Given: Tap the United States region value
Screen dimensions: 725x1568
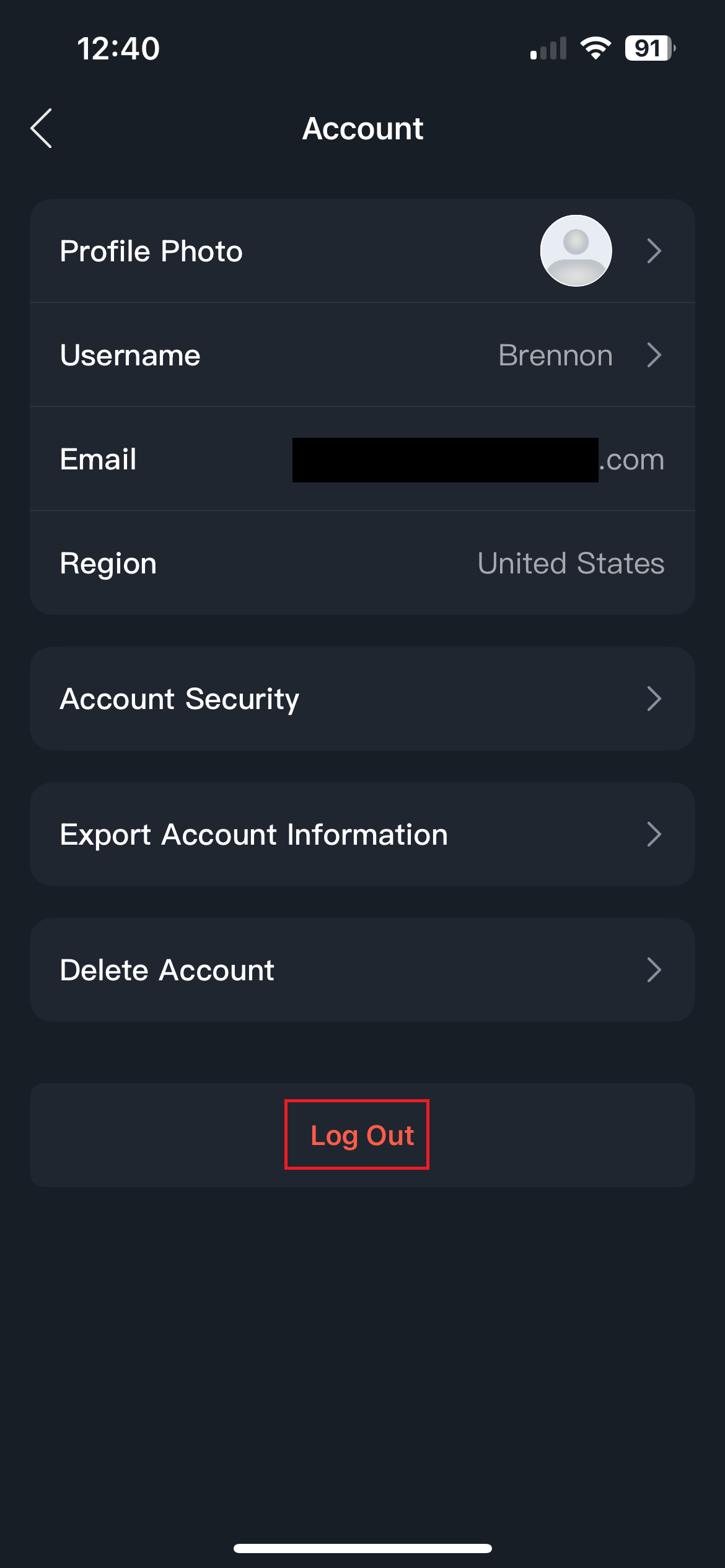Looking at the screenshot, I should (571, 563).
